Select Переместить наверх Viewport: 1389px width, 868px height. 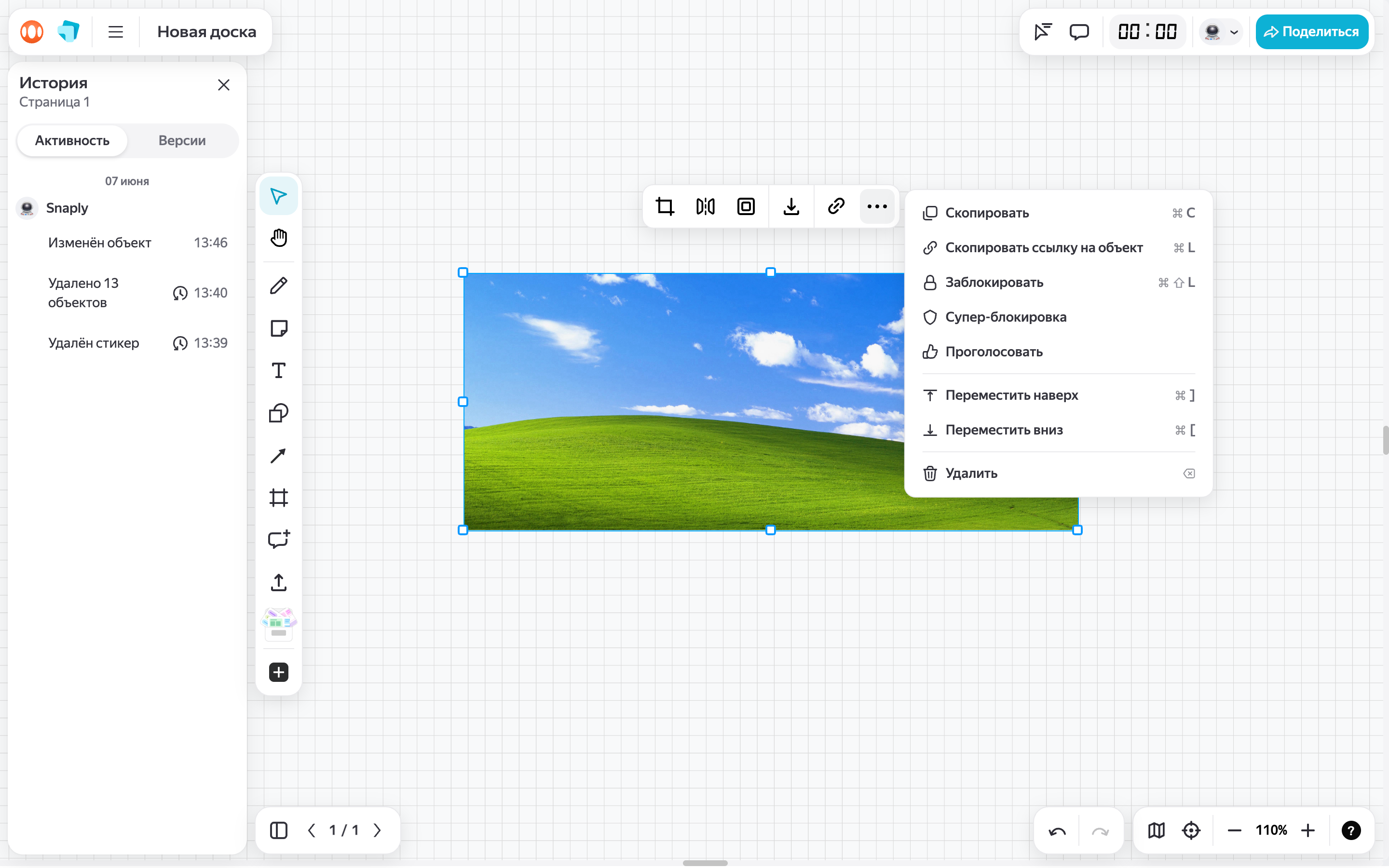(x=1059, y=395)
